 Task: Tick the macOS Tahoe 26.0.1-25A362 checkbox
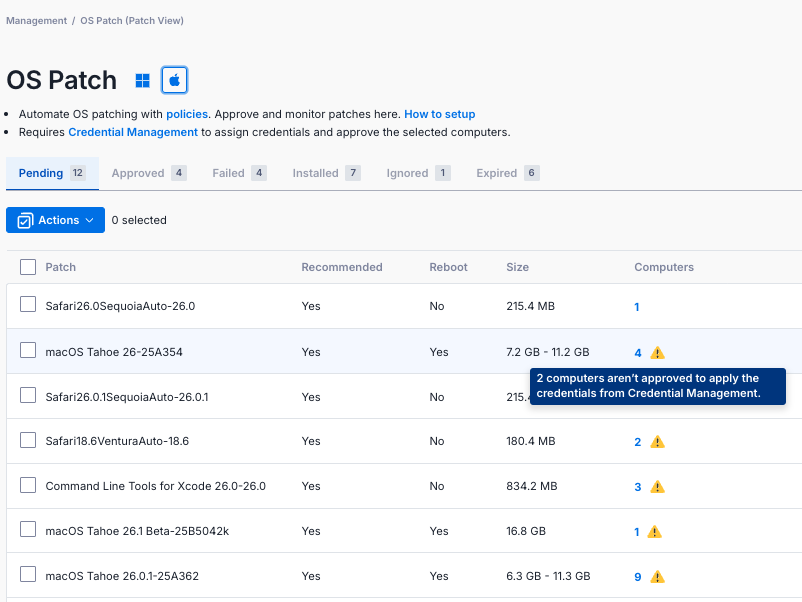click(x=28, y=574)
